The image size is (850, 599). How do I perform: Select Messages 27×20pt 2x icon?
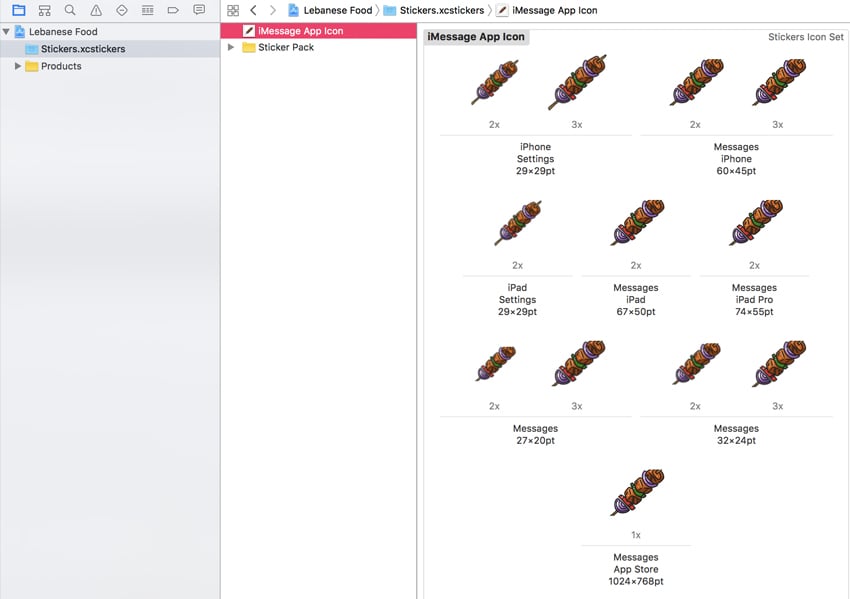pyautogui.click(x=495, y=363)
